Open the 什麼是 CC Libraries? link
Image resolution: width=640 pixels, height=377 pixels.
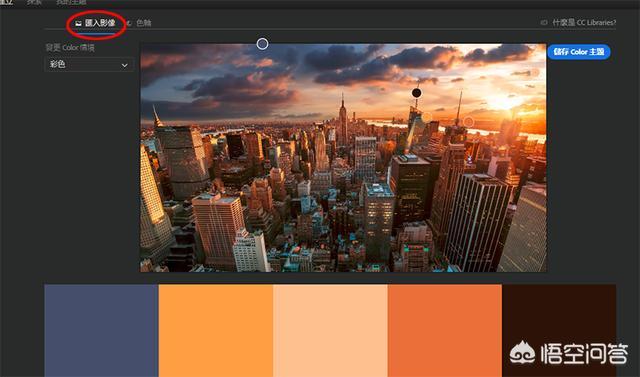[x=578, y=22]
